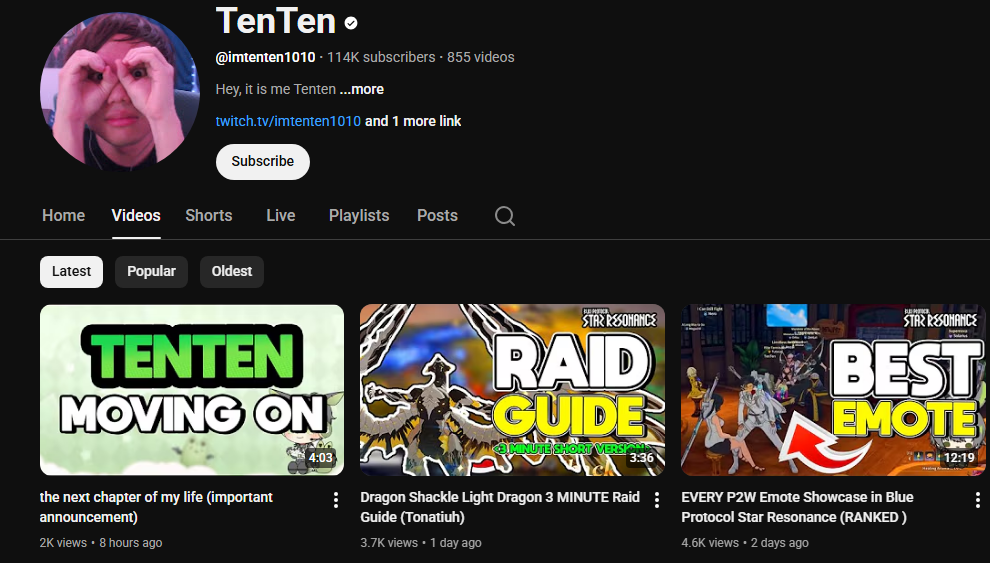Screen dimensions: 990x563
Task: Click the @imtenten1010 handle text
Action: (x=265, y=57)
